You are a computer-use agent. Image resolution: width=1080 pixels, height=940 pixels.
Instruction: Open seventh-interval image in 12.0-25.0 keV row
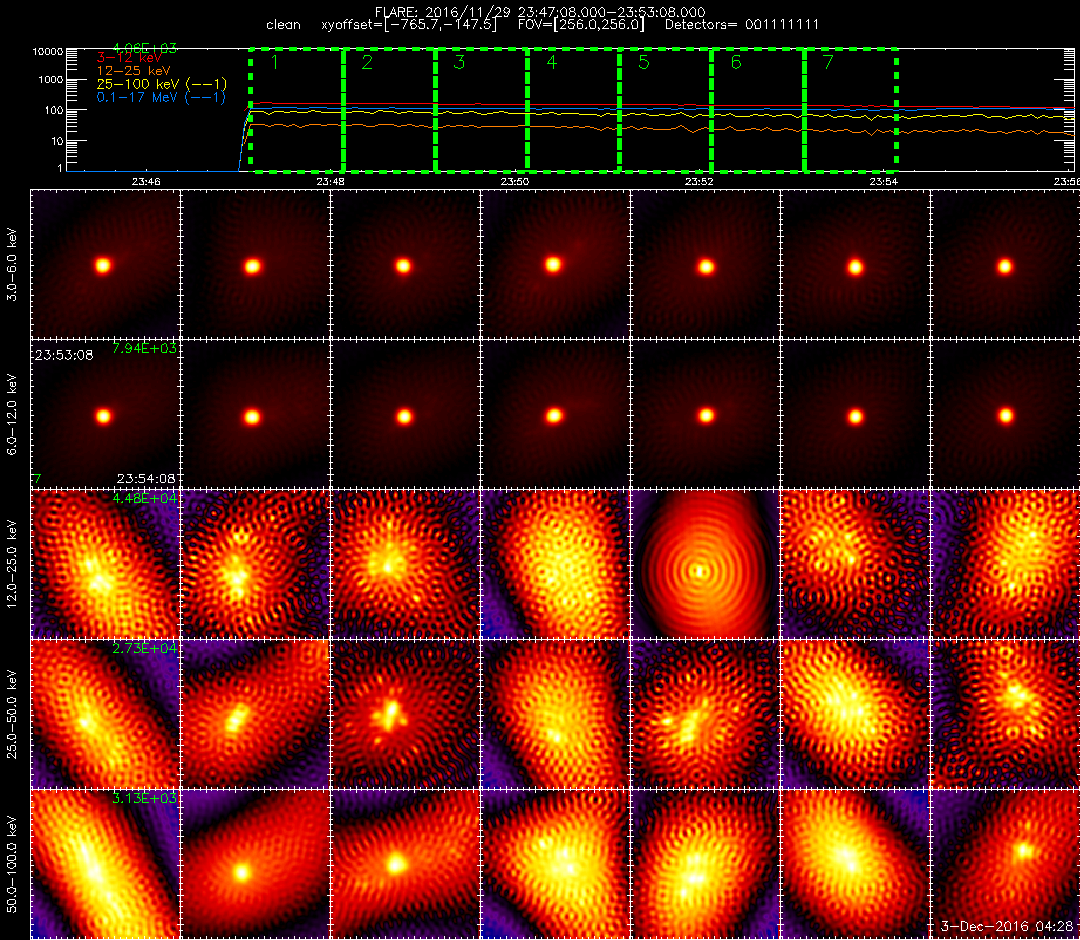point(1005,564)
